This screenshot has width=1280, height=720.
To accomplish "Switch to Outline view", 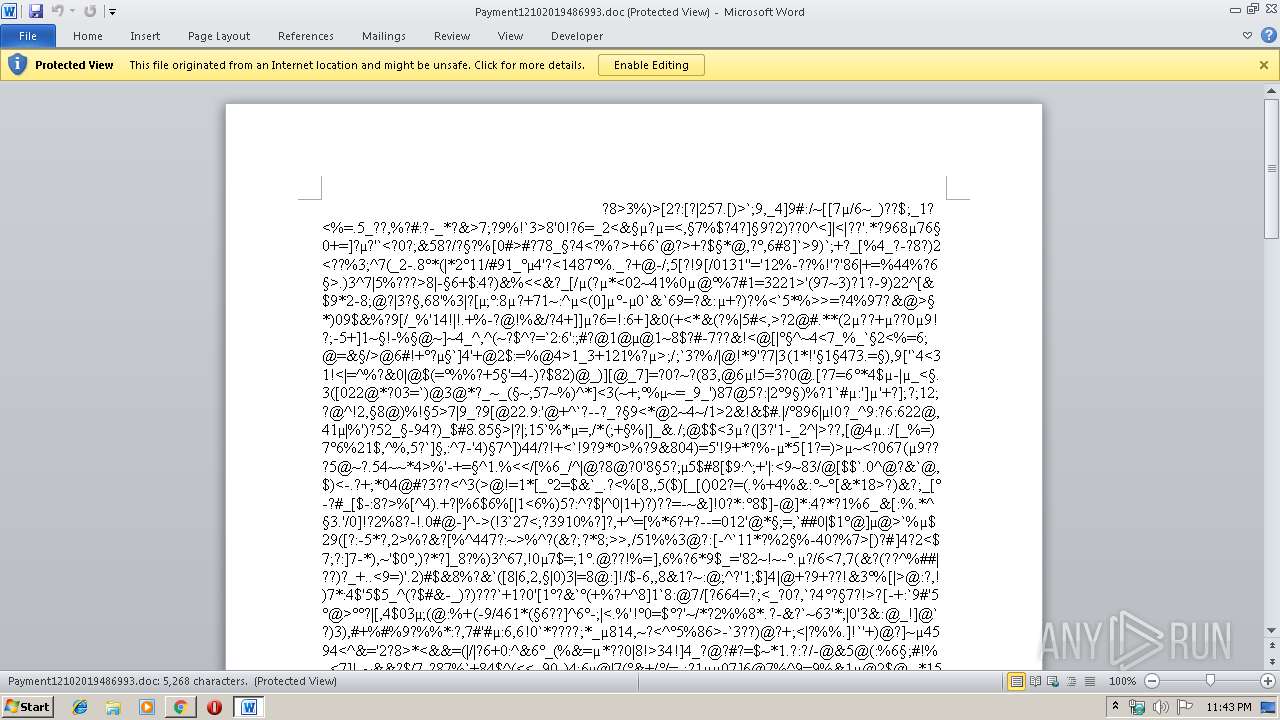I will point(1071,681).
